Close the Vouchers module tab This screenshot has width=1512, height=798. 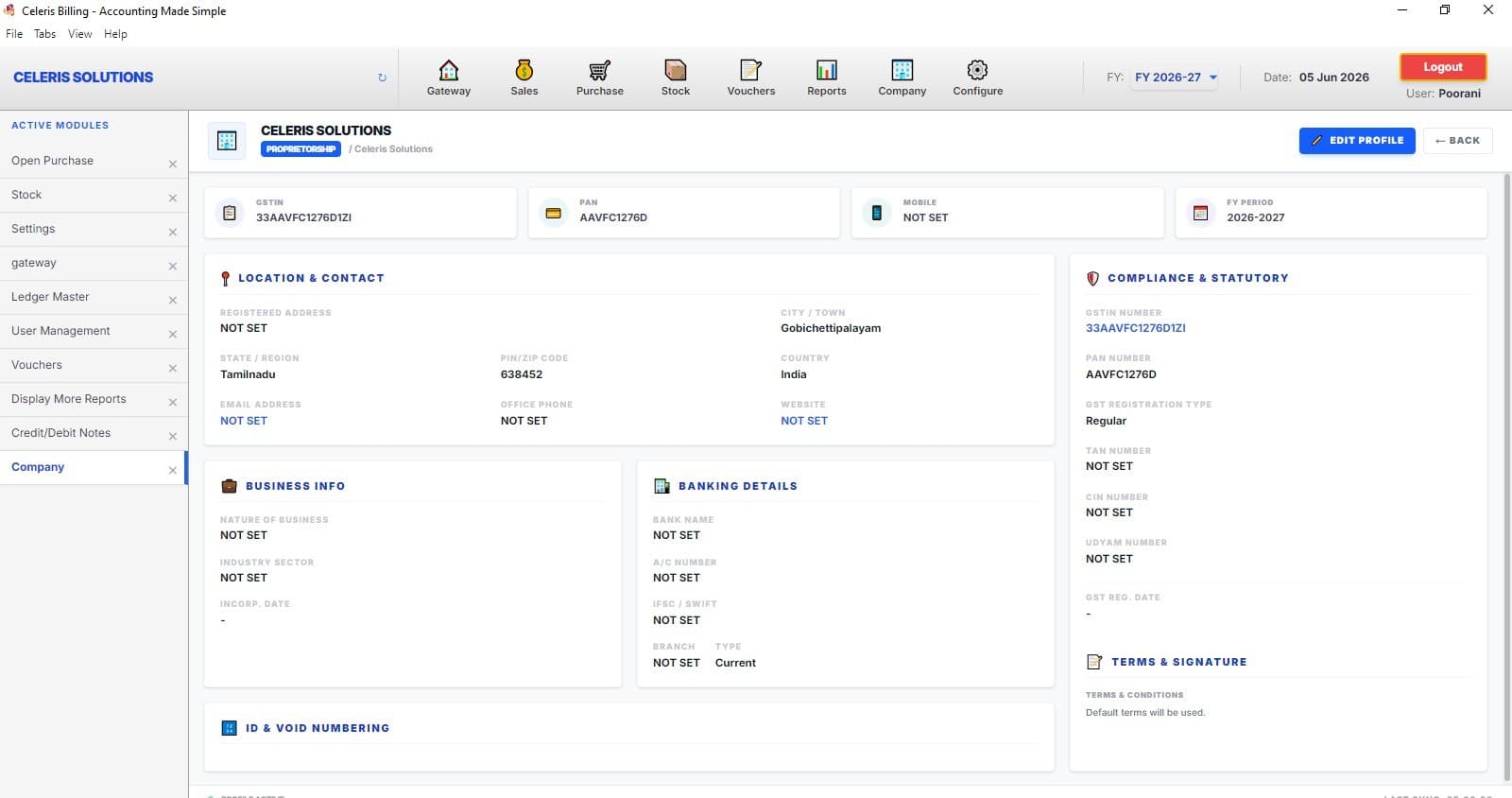point(173,368)
